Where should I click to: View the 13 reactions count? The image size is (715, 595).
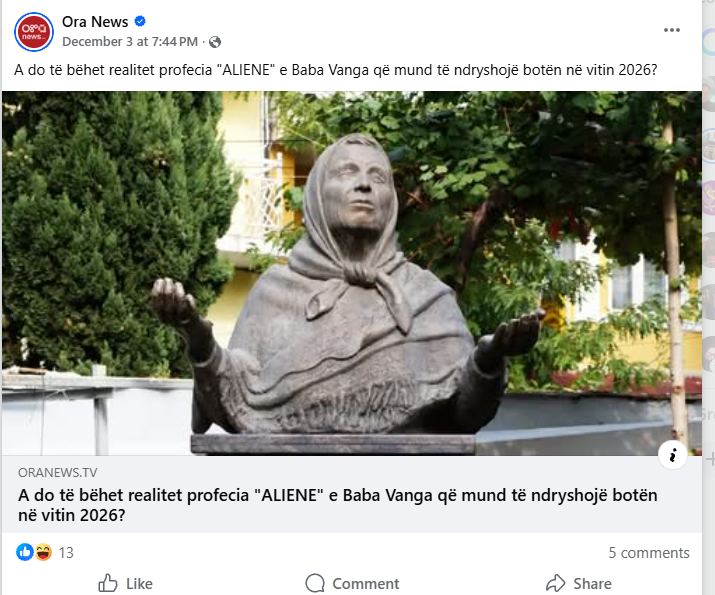click(66, 553)
